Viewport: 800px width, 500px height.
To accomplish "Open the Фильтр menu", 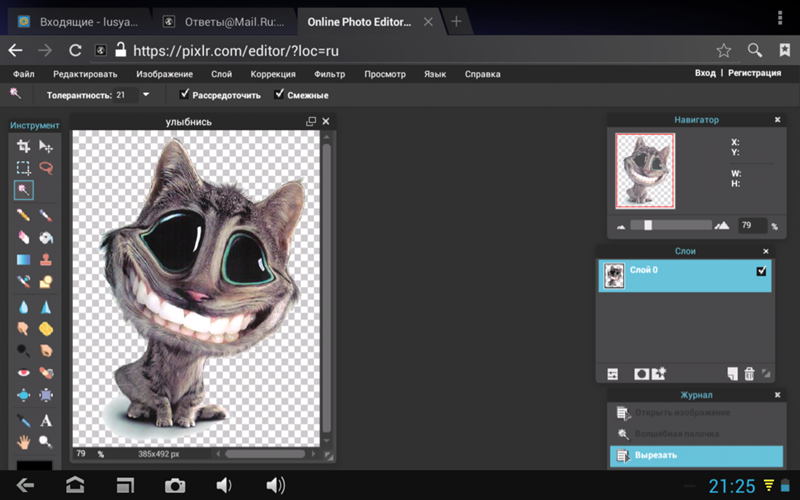I will tap(330, 74).
